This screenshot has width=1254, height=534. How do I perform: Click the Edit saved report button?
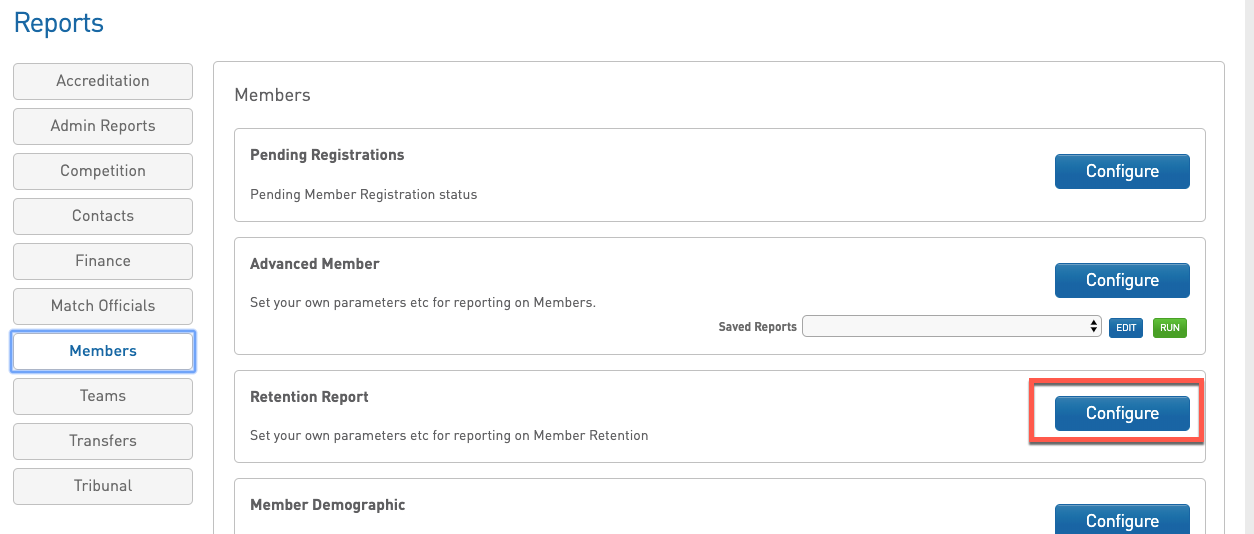tap(1126, 327)
